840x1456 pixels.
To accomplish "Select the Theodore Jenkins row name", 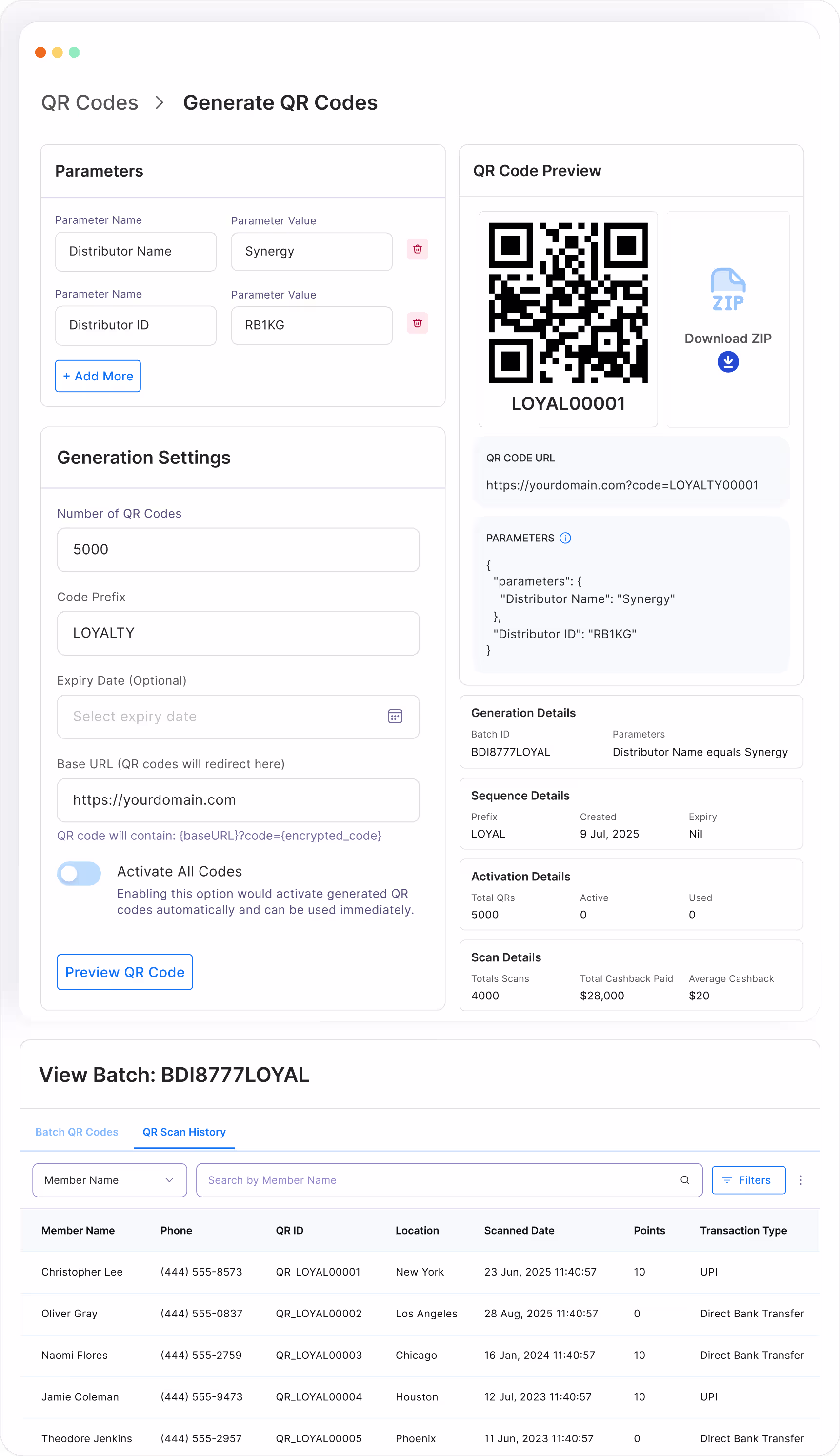I will pyautogui.click(x=86, y=1438).
